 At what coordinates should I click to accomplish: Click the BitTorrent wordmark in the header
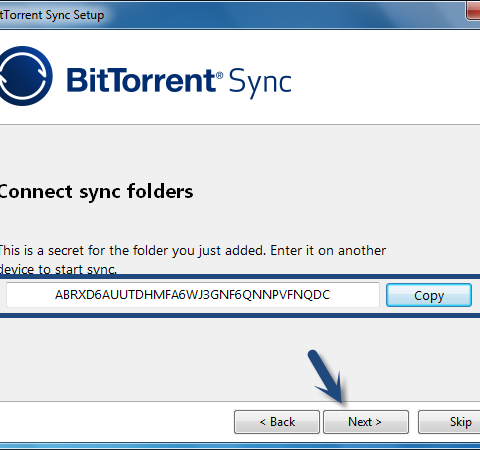141,80
